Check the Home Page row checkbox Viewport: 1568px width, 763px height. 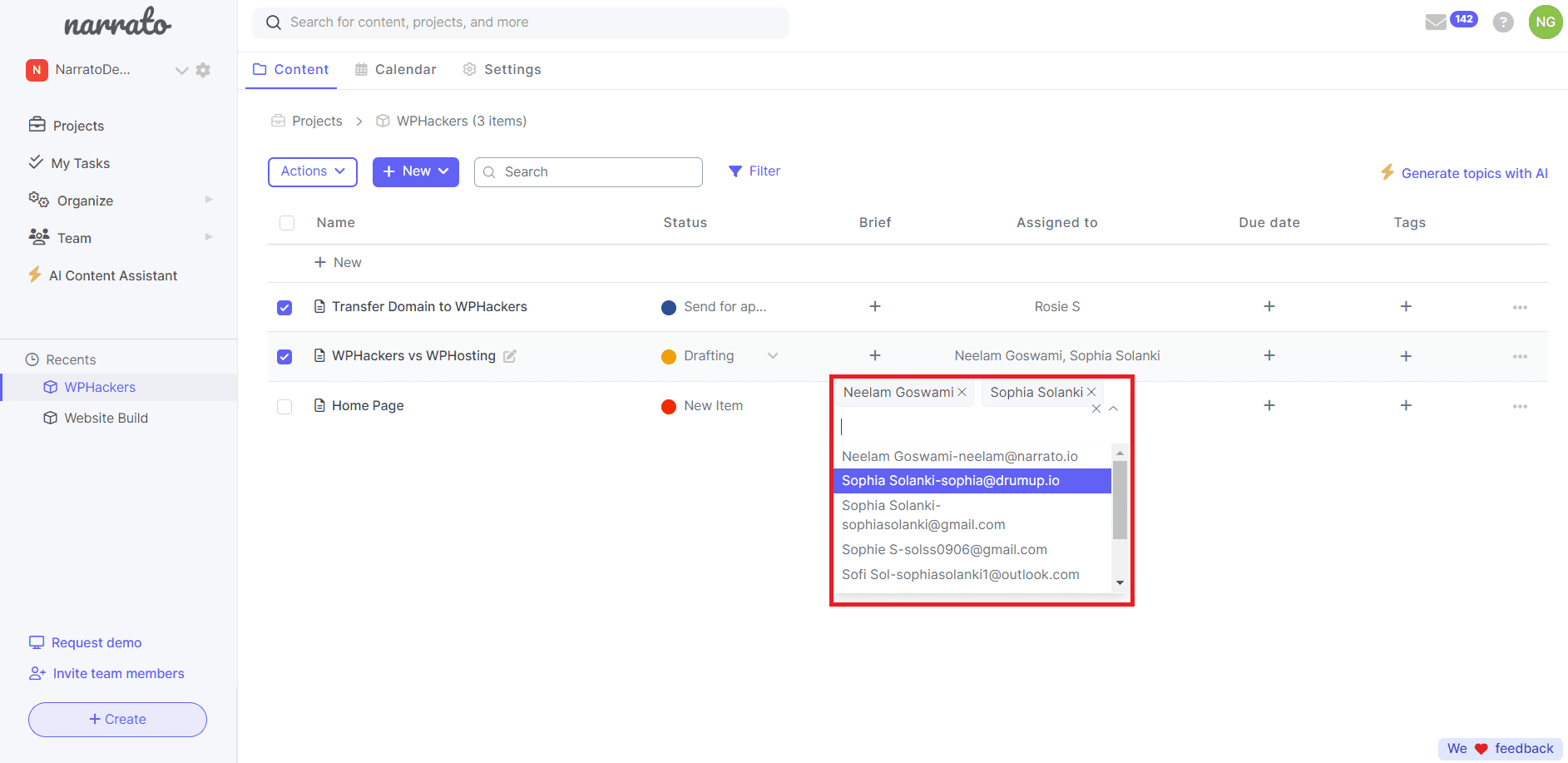point(284,406)
